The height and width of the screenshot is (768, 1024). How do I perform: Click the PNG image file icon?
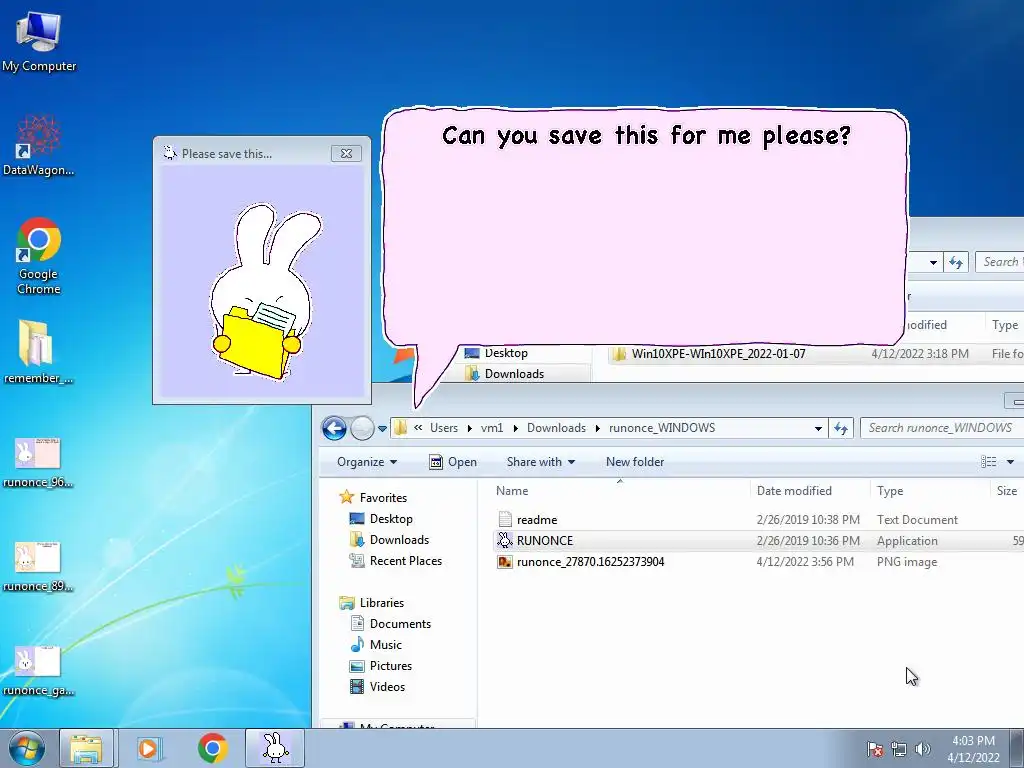point(505,562)
